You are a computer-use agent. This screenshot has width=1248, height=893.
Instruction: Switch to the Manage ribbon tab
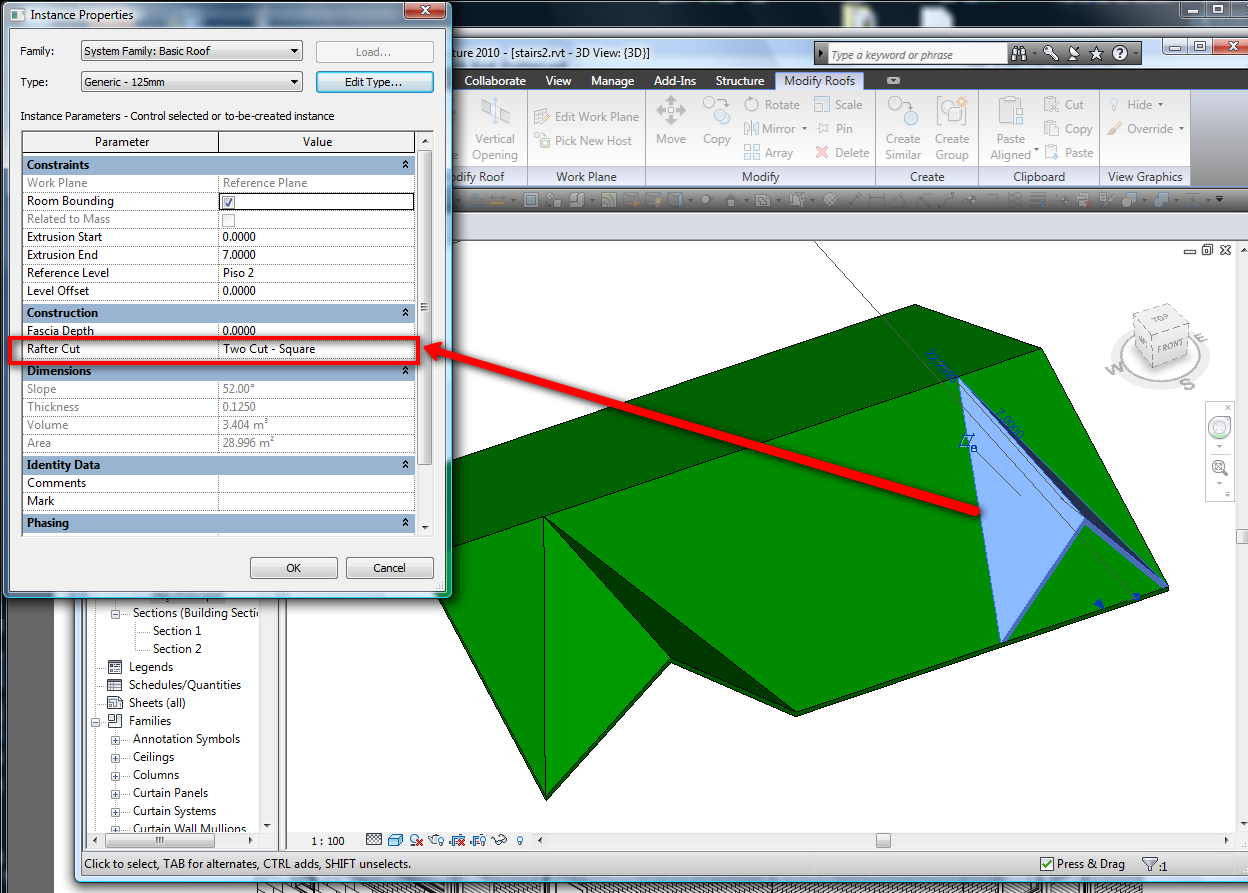(612, 81)
